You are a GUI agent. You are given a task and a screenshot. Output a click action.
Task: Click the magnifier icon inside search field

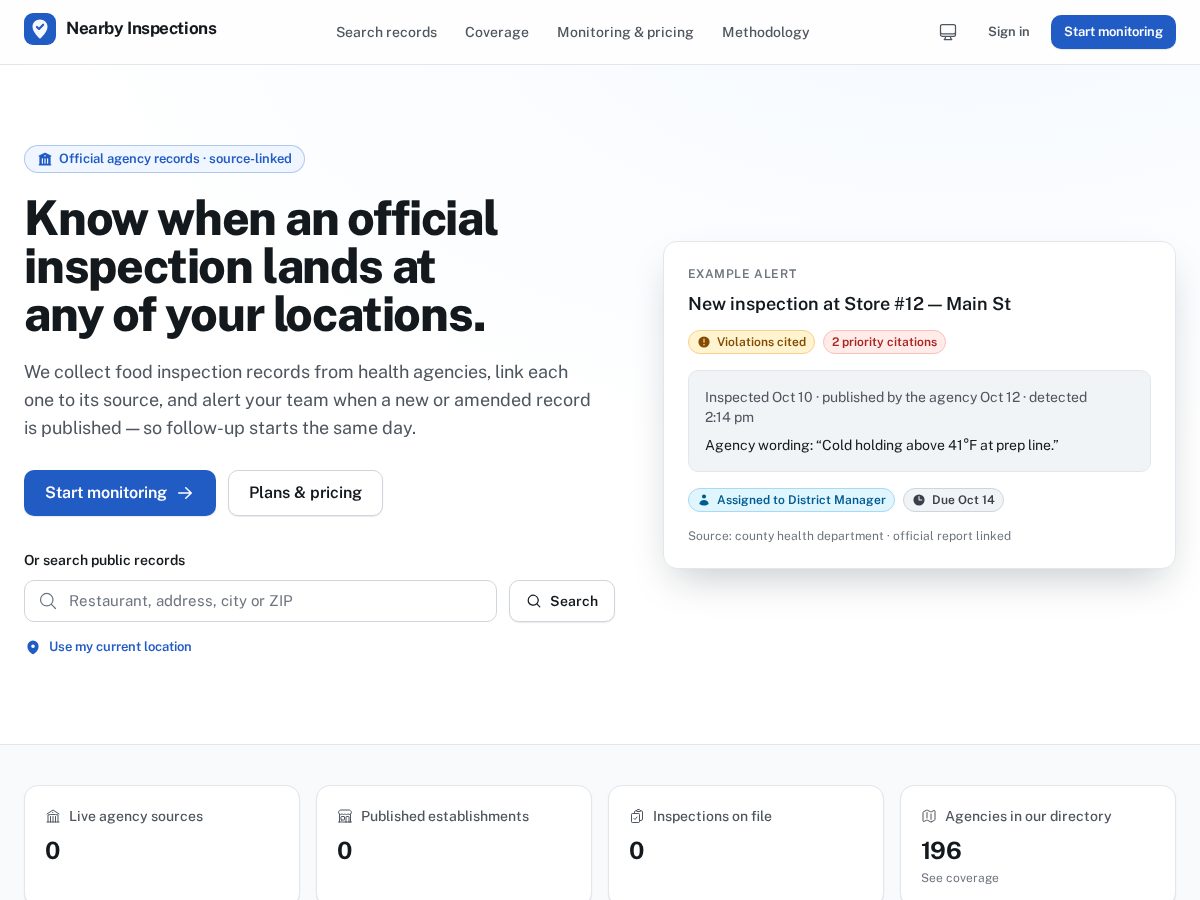[x=48, y=601]
